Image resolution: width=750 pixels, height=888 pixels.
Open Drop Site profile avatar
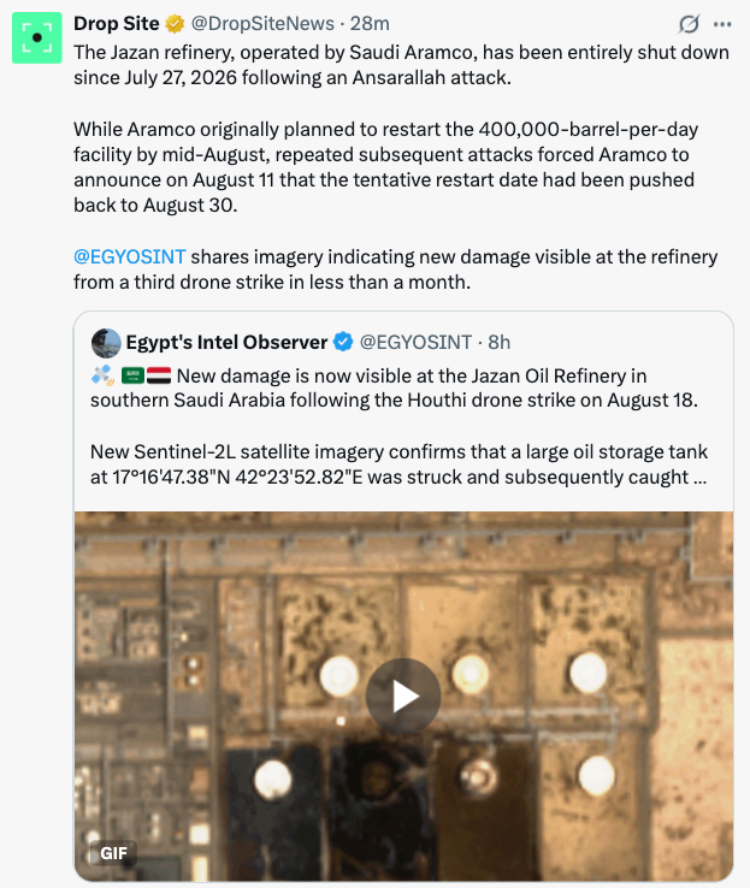click(37, 38)
